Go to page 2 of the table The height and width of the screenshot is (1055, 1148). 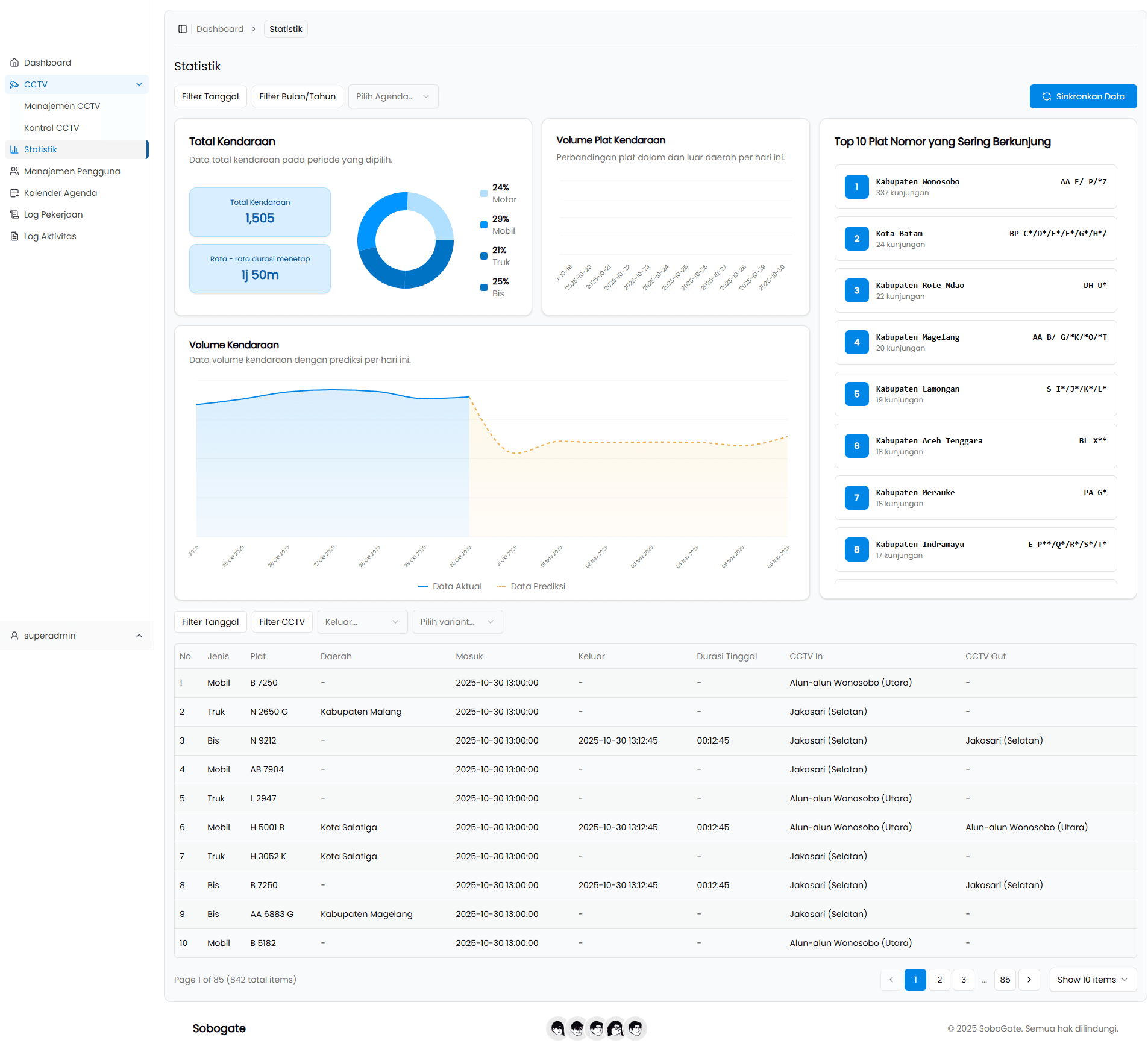pos(939,980)
